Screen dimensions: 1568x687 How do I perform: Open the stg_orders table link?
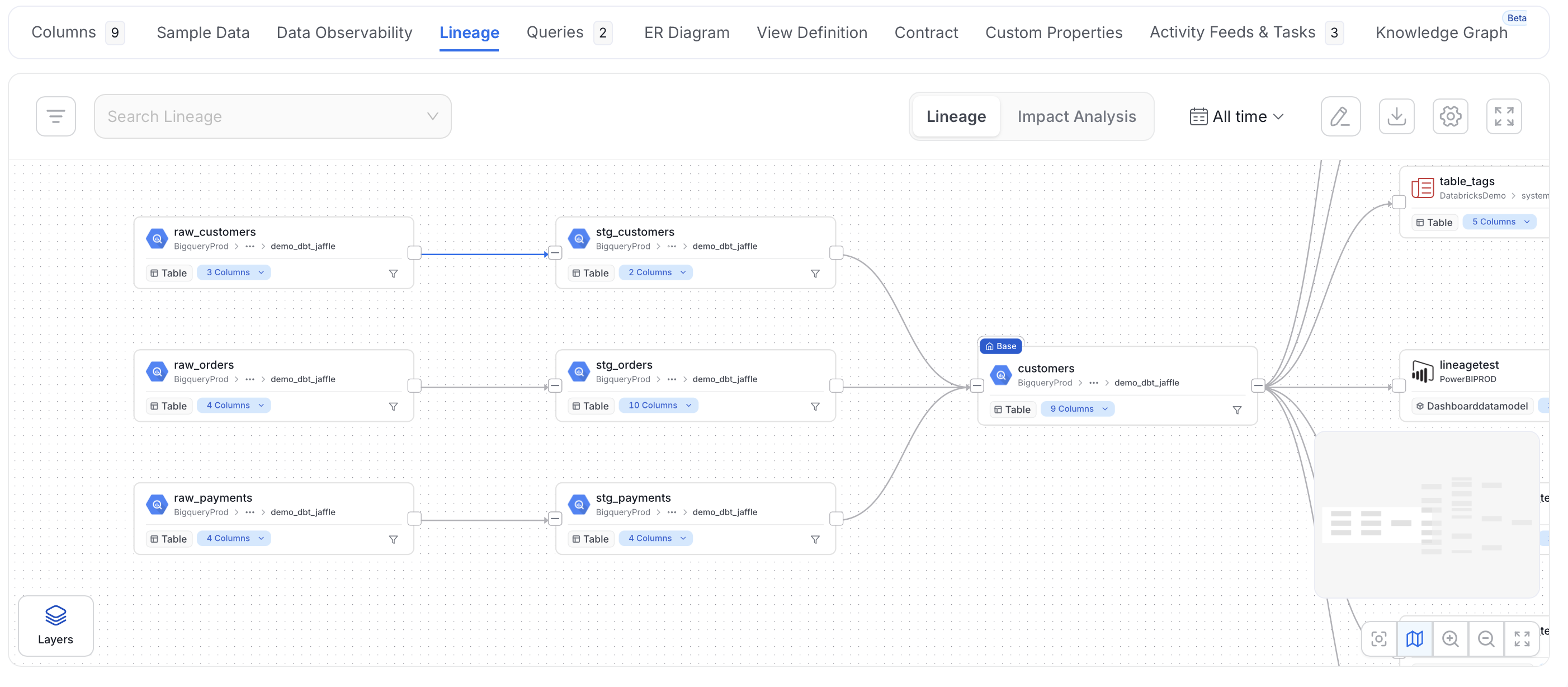[624, 364]
